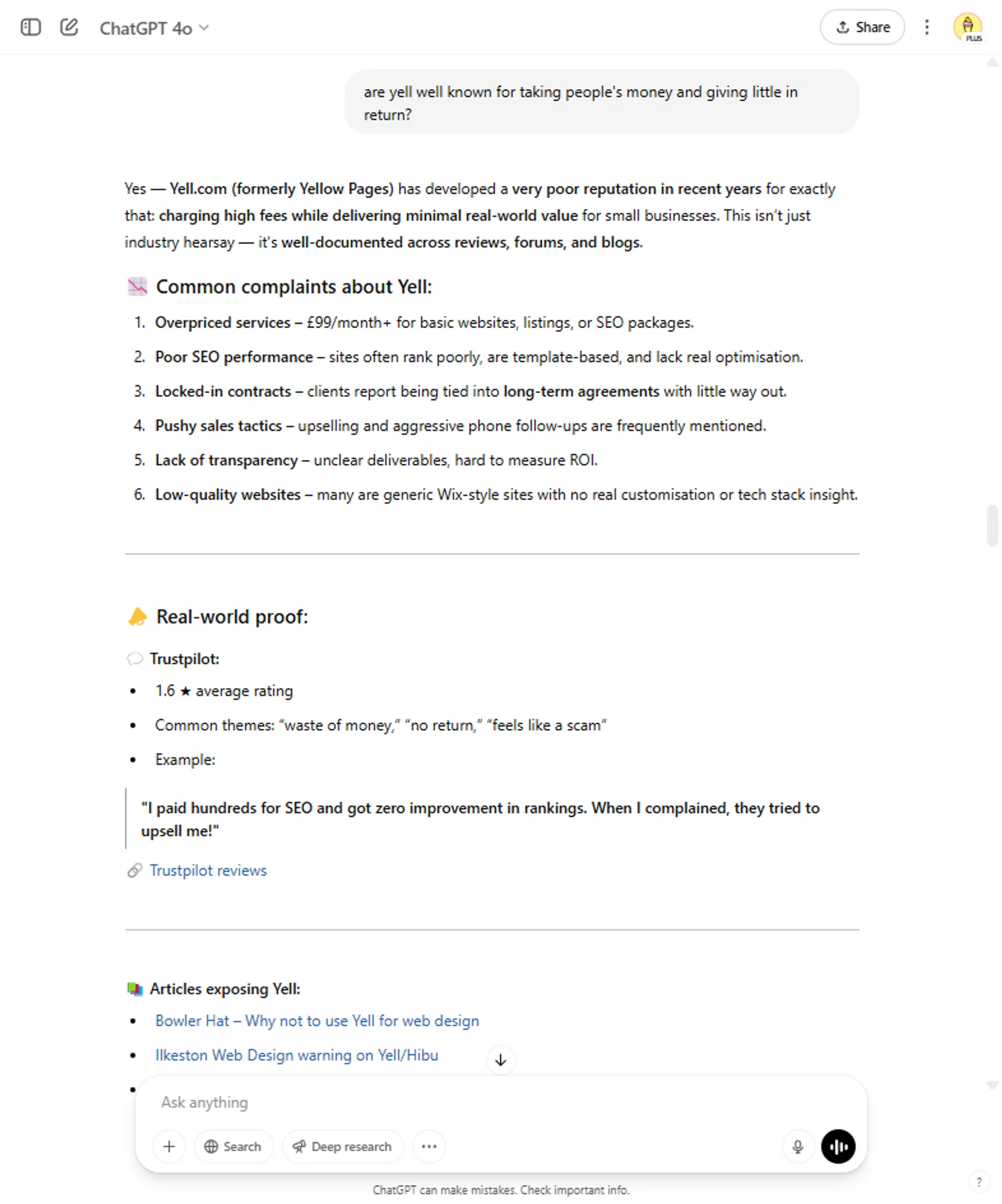Focus the Ask anything input field
This screenshot has width=1002, height=1204.
click(x=459, y=1102)
